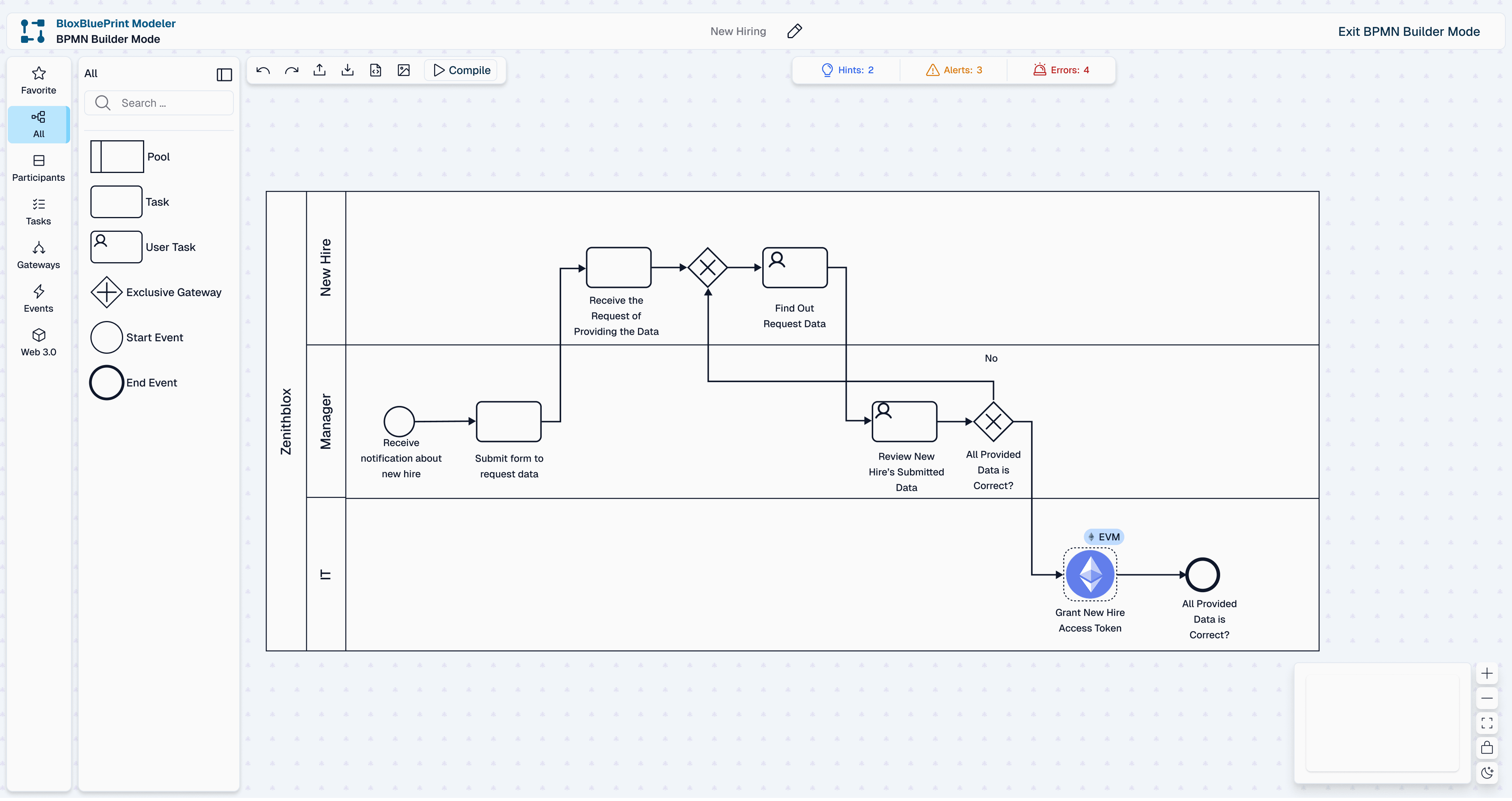Select the Zenithblox pool header
The height and width of the screenshot is (801, 1512).
286,422
